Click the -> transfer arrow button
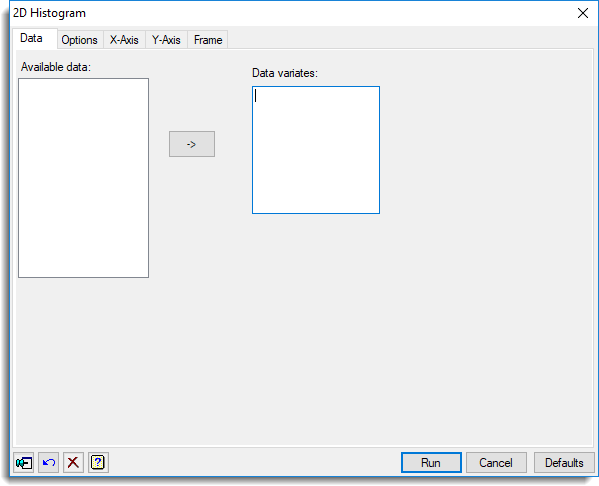 click(192, 144)
